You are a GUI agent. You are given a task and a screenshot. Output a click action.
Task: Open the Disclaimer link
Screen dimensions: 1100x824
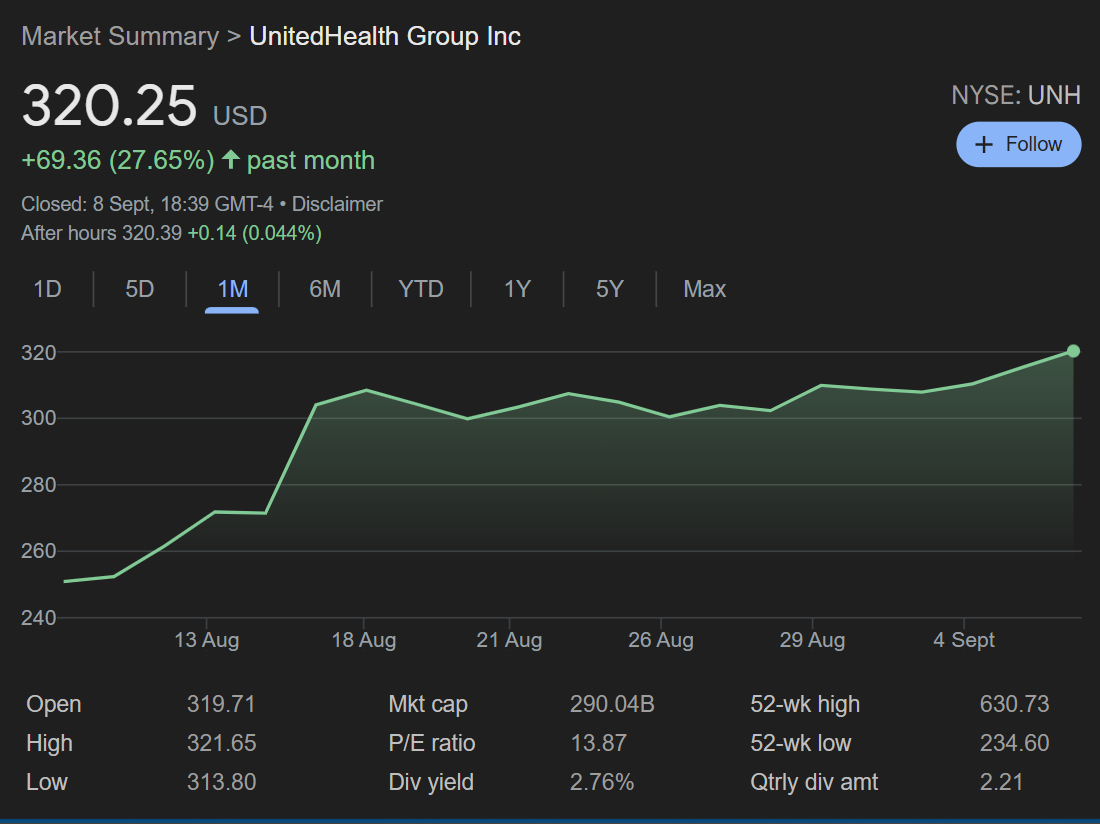[x=337, y=204]
